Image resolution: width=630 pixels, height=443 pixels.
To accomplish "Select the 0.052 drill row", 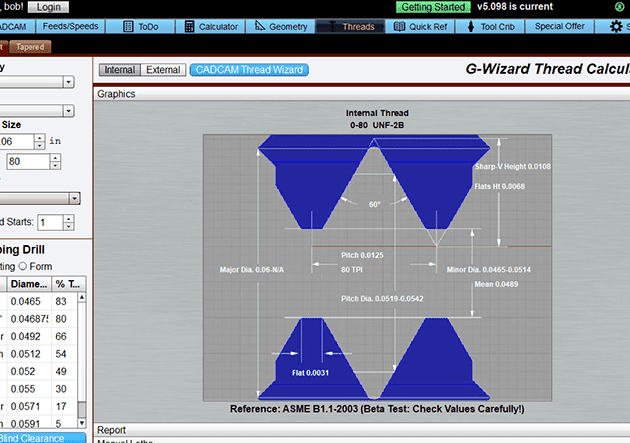I will [38, 372].
